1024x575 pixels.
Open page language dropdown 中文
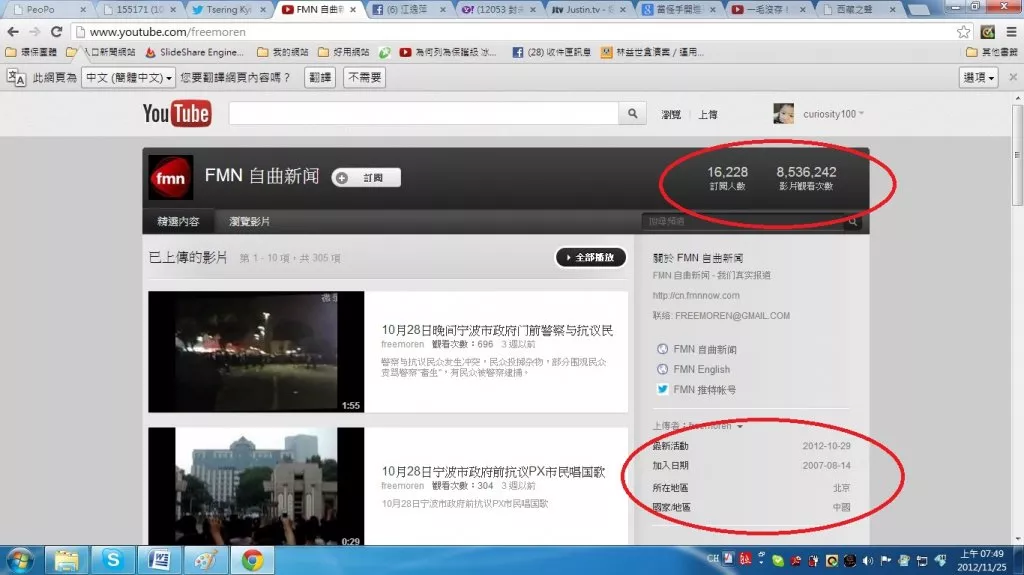tap(128, 77)
